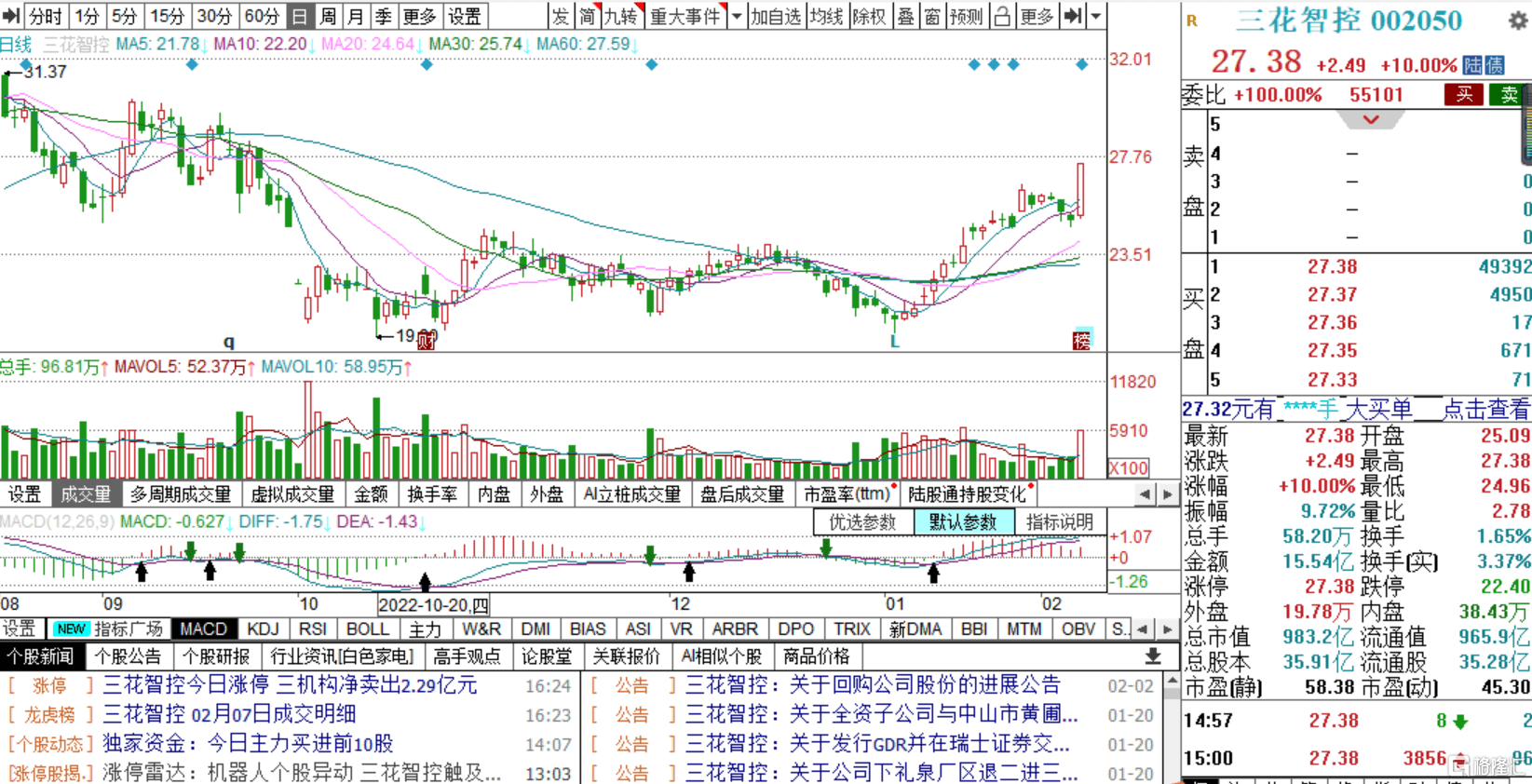This screenshot has height=784, width=1532.
Task: Select the 30分 period
Action: tap(214, 16)
